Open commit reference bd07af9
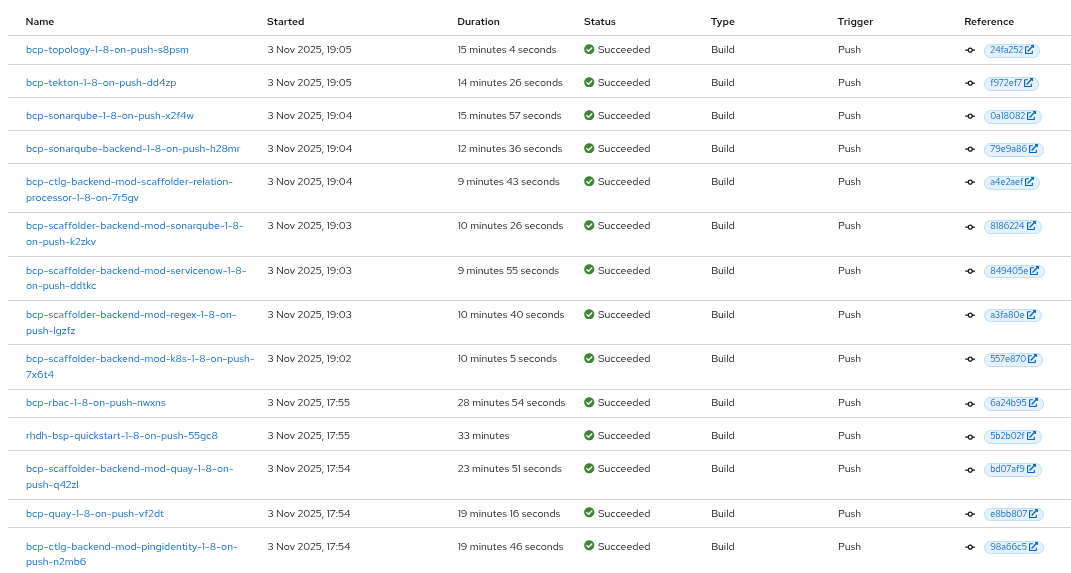The height and width of the screenshot is (573, 1071). tap(1006, 469)
